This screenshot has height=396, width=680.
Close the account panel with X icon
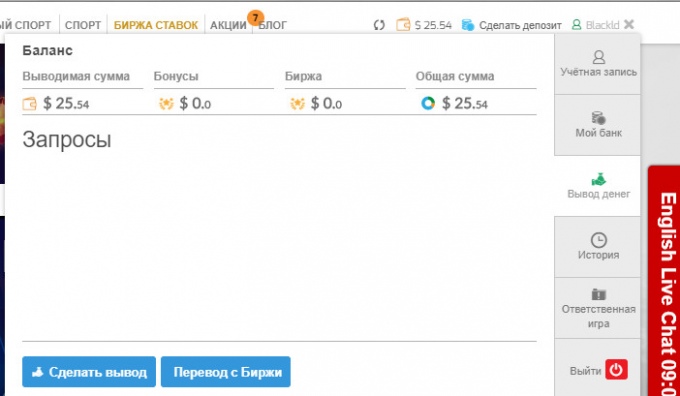[629, 25]
